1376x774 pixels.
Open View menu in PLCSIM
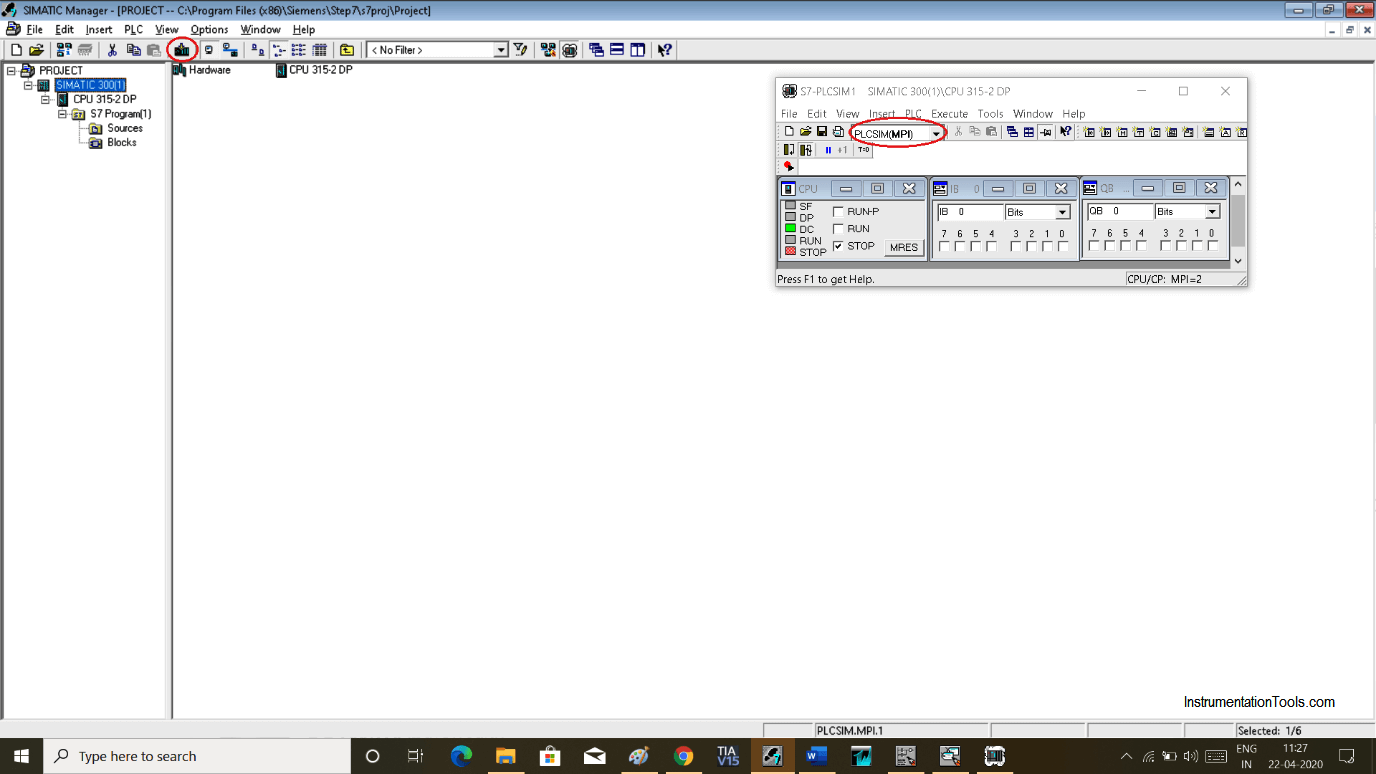[847, 114]
